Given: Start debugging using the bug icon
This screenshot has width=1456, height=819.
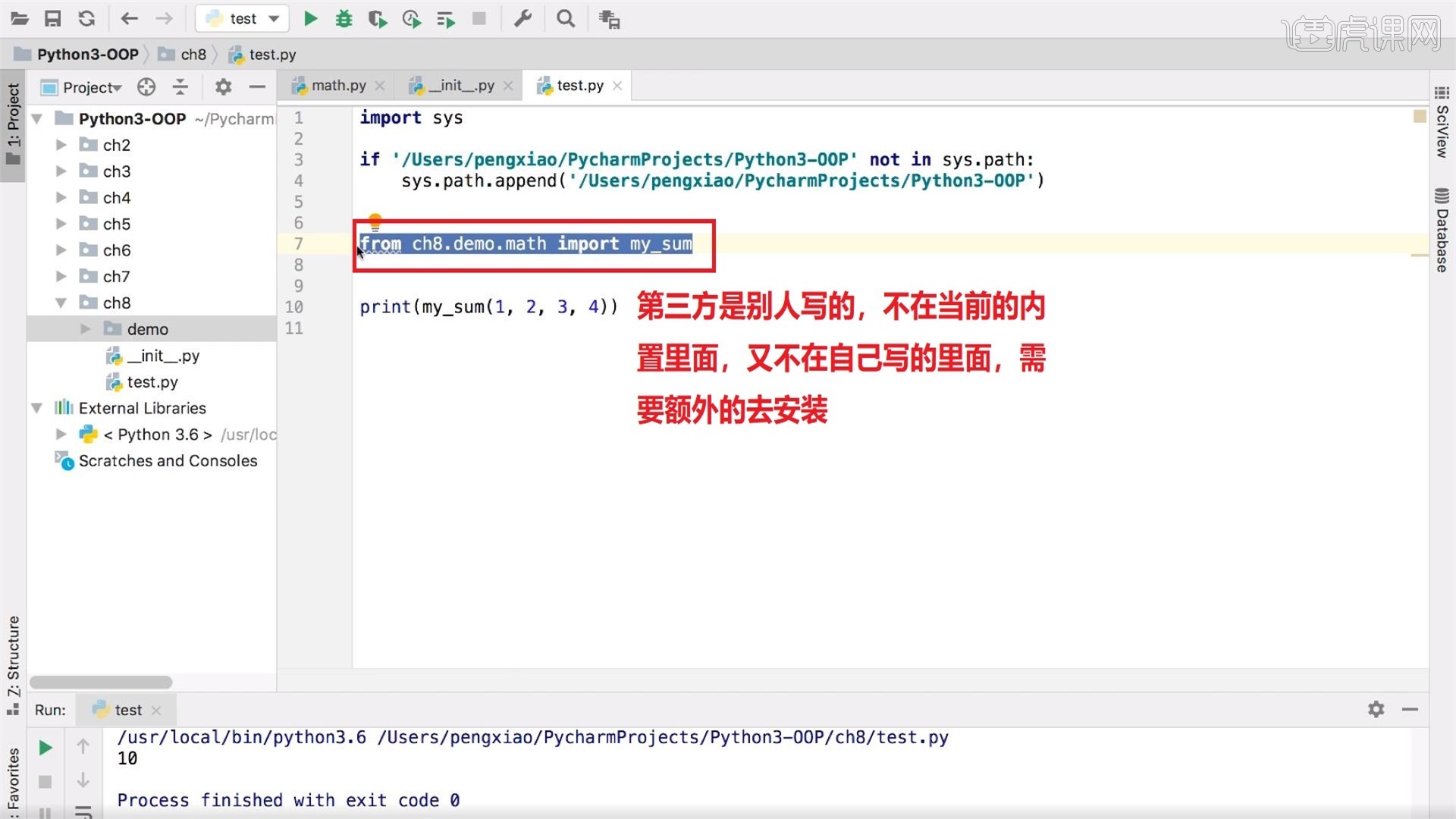Looking at the screenshot, I should tap(344, 18).
